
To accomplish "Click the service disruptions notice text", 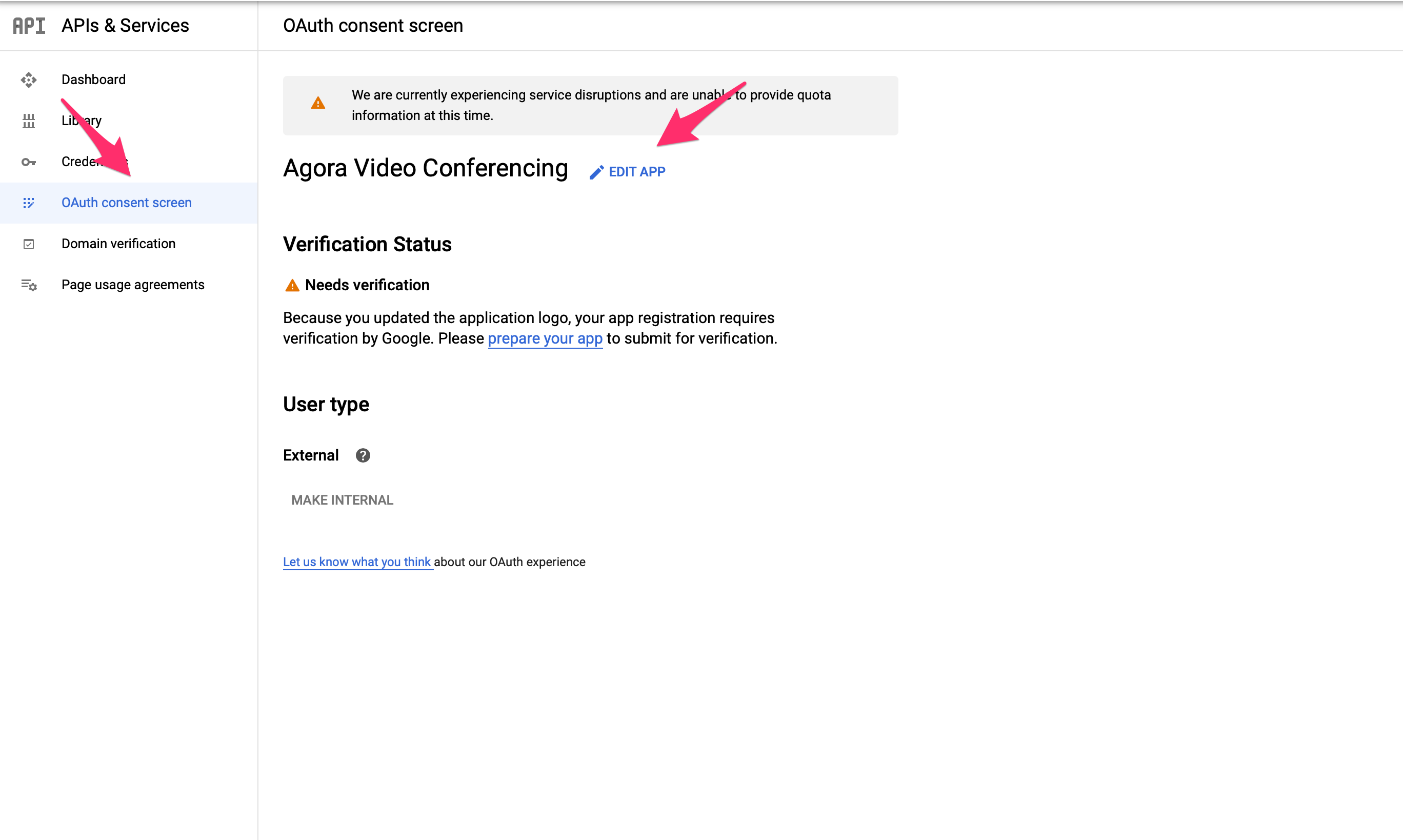I will coord(591,105).
